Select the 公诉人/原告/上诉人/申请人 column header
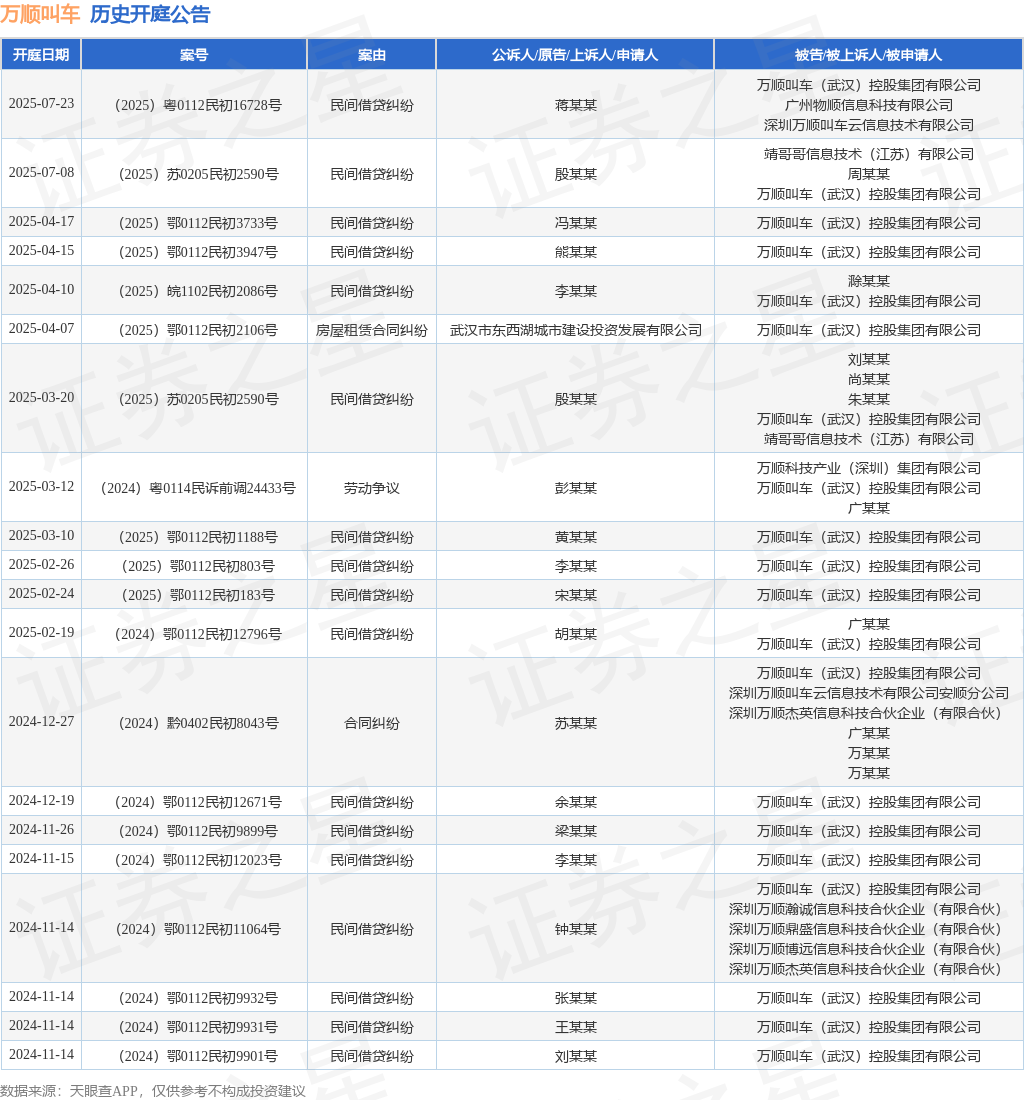The width and height of the screenshot is (1024, 1100). 575,55
